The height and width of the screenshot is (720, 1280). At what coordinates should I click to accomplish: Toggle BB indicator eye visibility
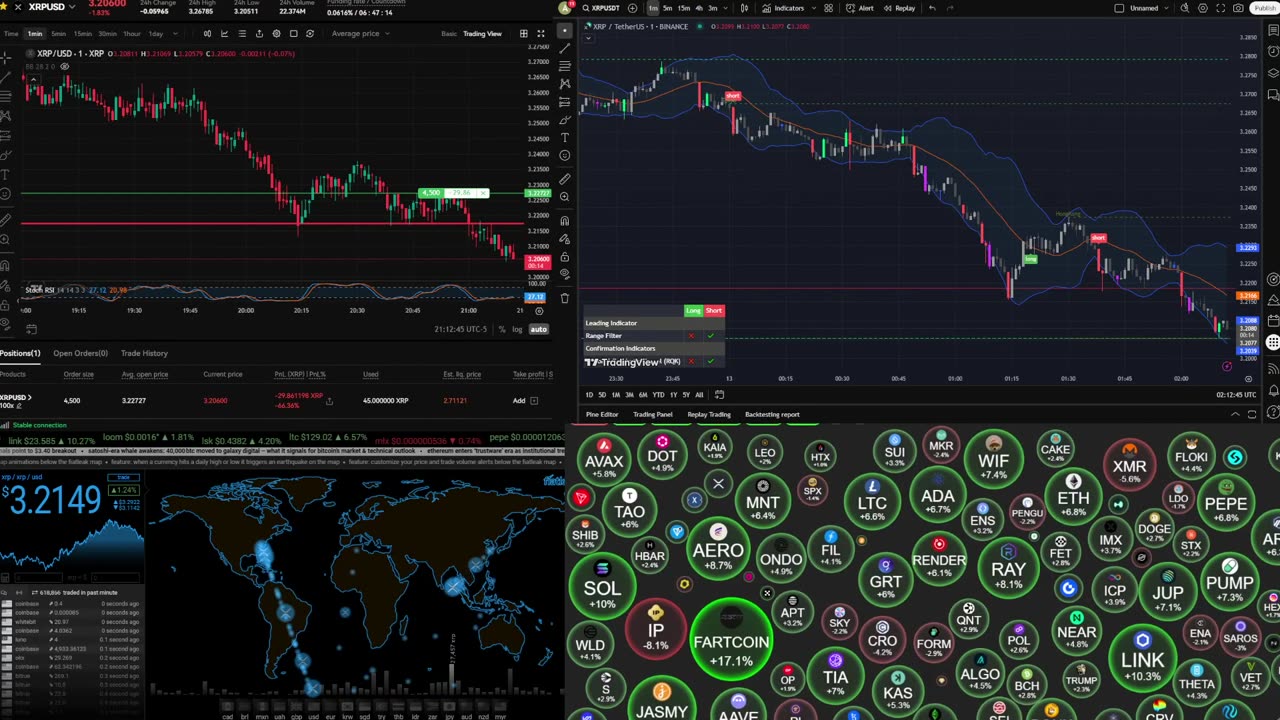click(x=65, y=67)
